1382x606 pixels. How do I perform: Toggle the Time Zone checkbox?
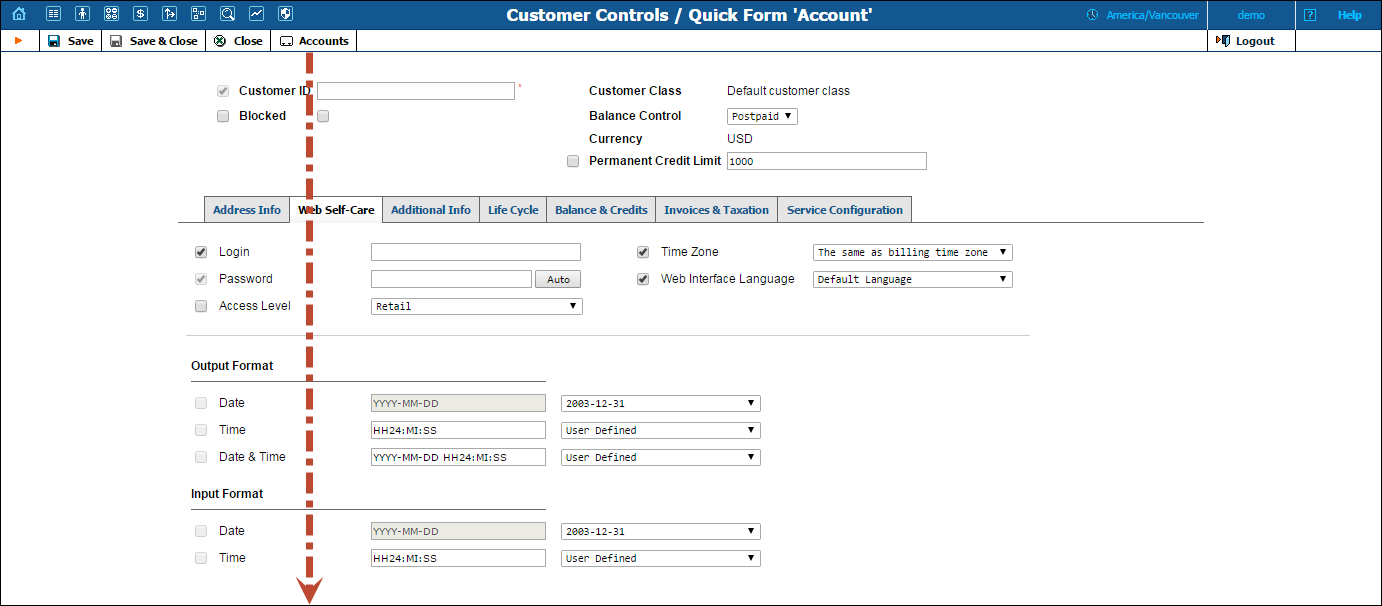tap(643, 252)
